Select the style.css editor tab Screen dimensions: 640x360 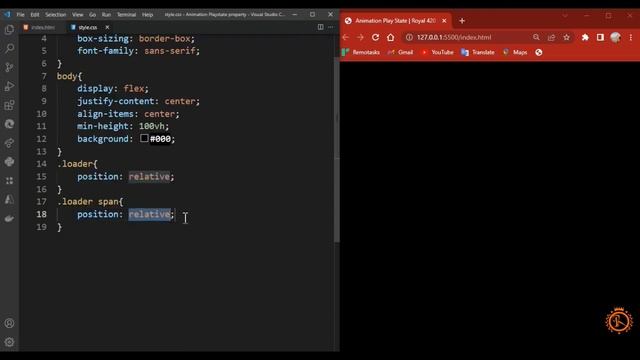pyautogui.click(x=88, y=27)
